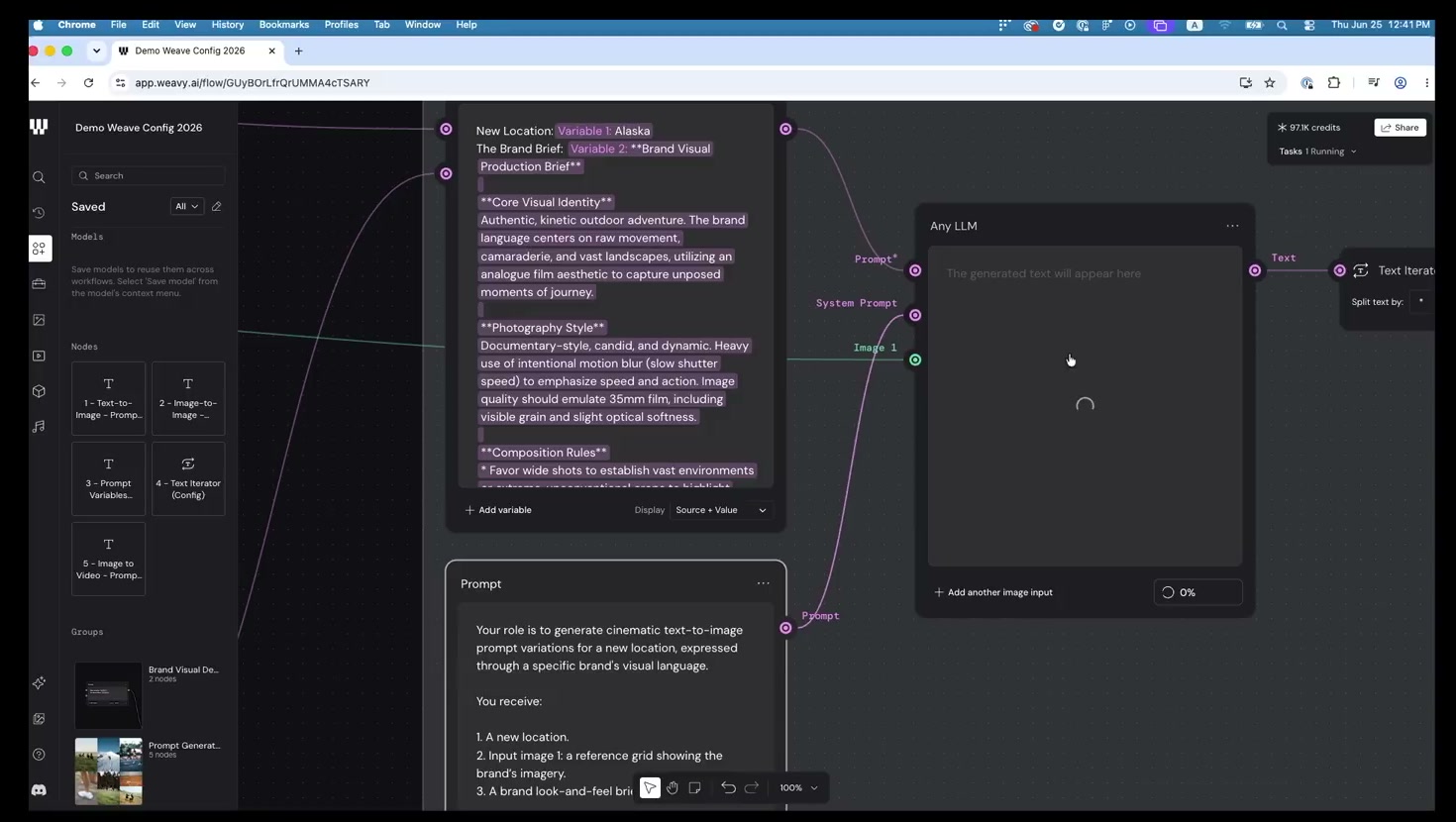Click the Chrome address bar URL
This screenshot has width=1456, height=822.
pyautogui.click(x=253, y=83)
